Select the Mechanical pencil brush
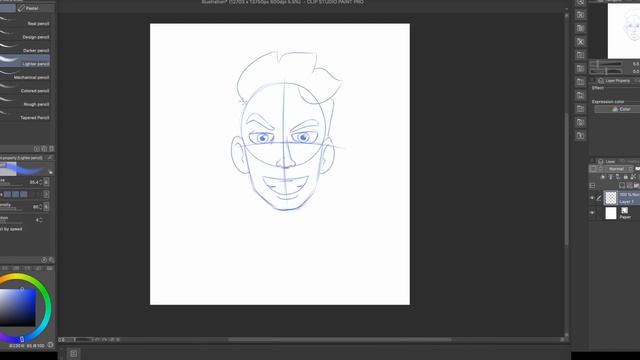The height and width of the screenshot is (360, 640). 25,77
